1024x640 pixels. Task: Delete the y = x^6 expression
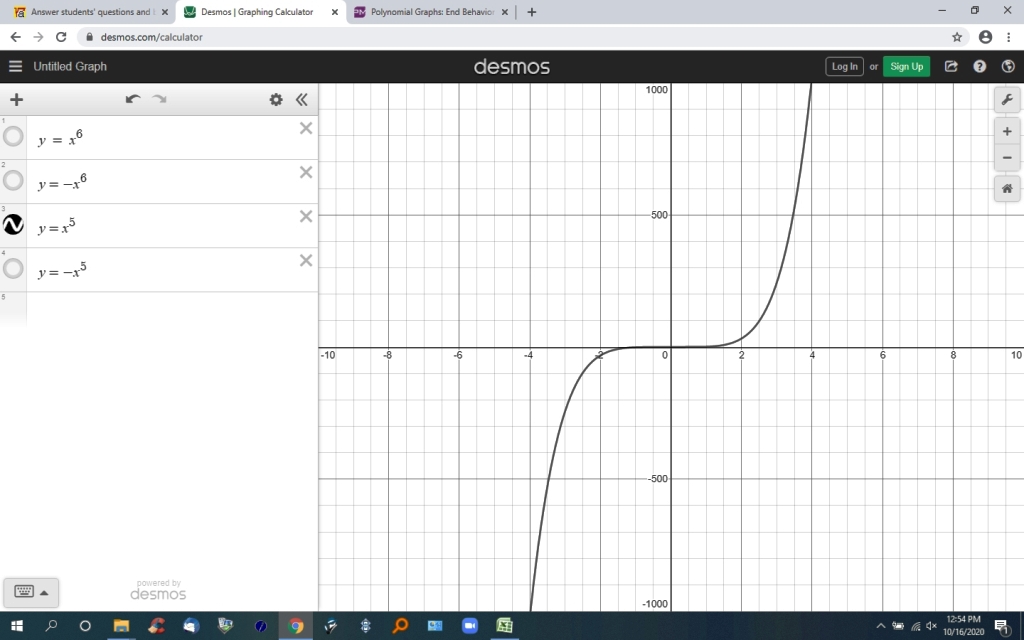click(x=306, y=129)
